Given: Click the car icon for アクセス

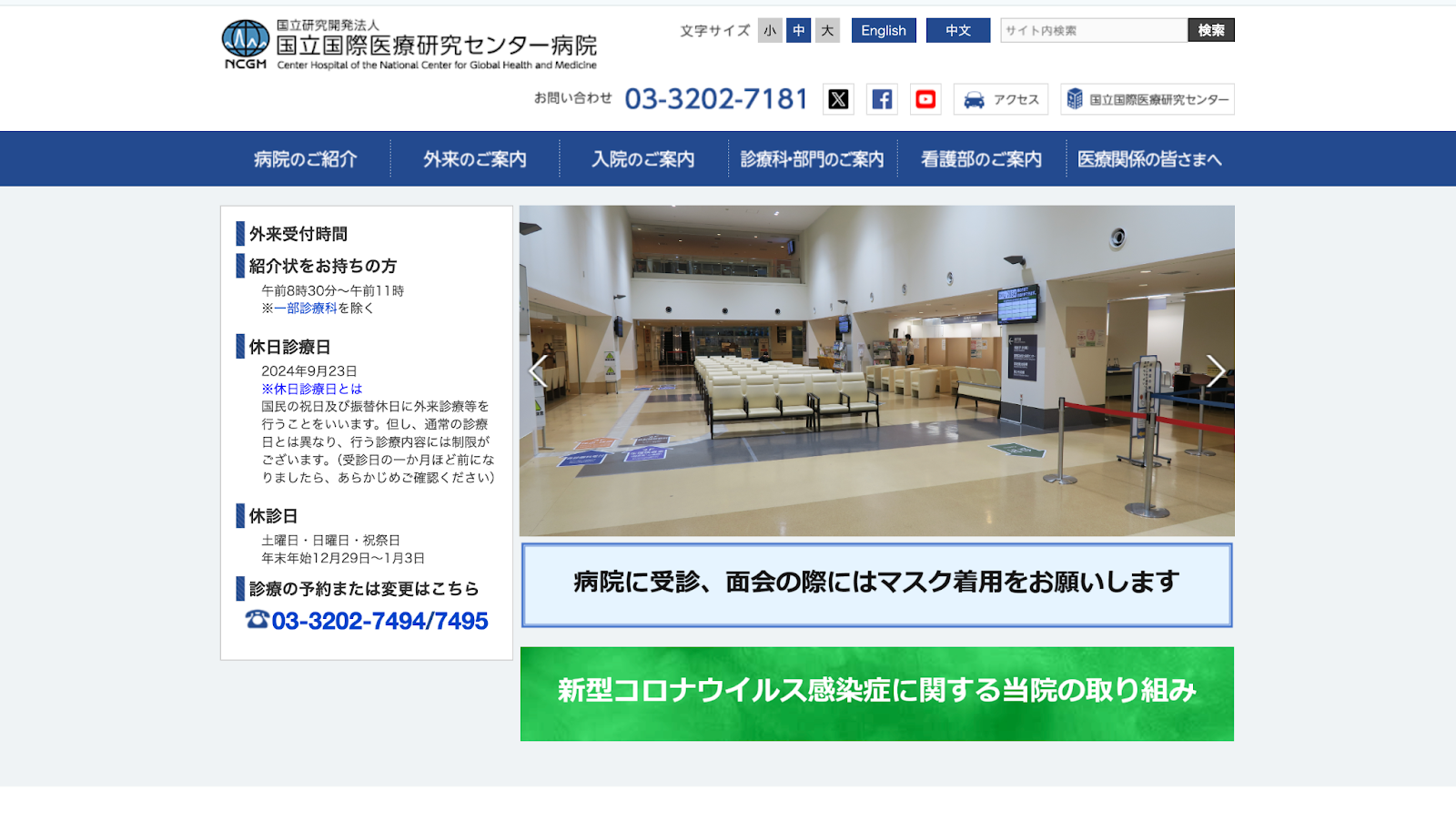Looking at the screenshot, I should click(x=974, y=100).
